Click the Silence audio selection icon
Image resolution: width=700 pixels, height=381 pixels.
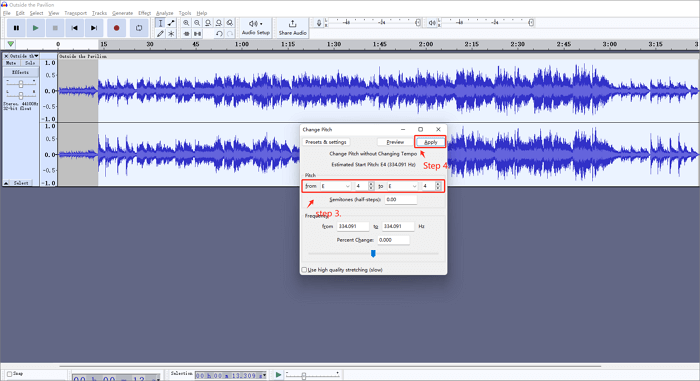(197, 33)
